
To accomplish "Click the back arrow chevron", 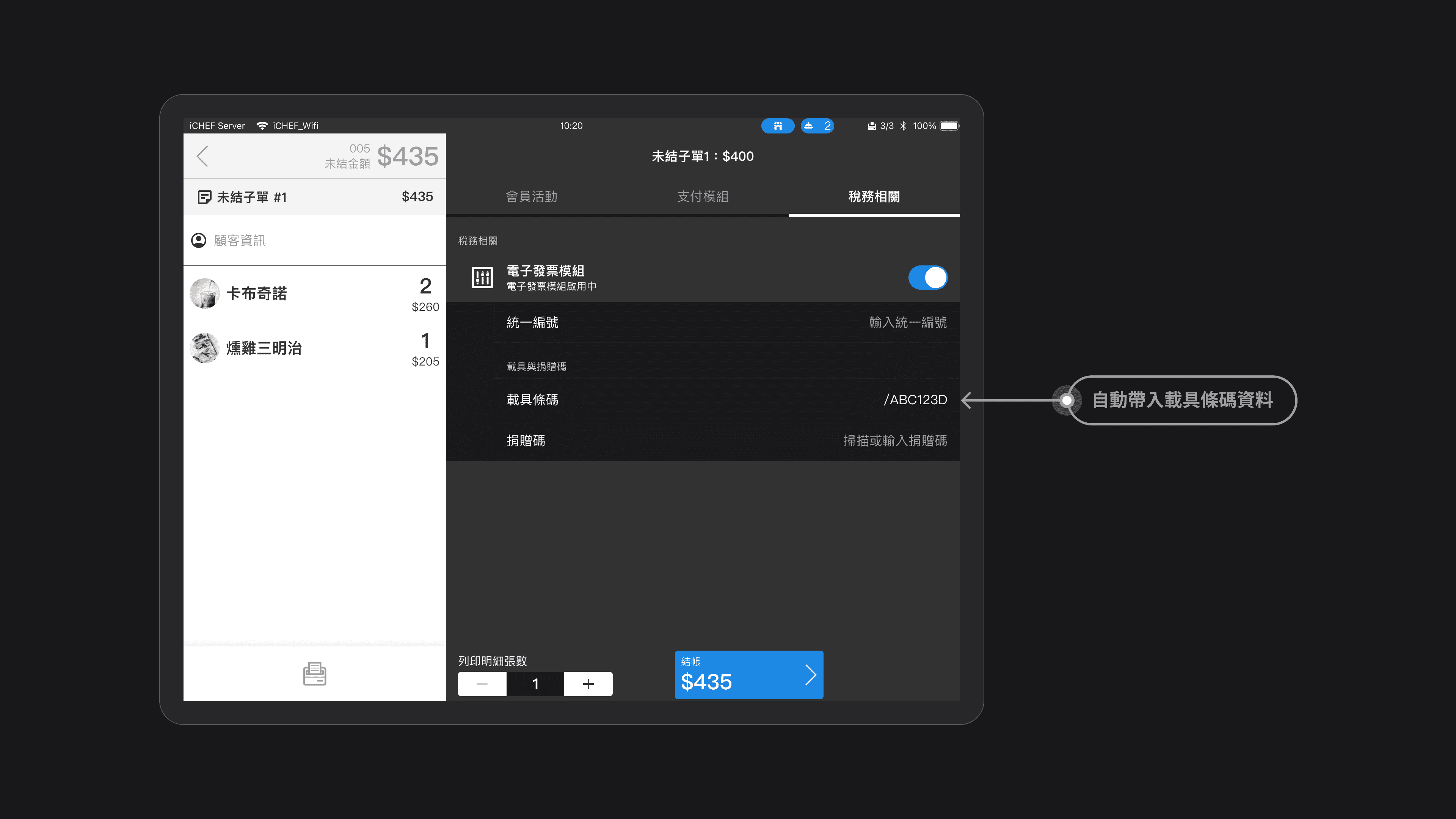I will (202, 156).
